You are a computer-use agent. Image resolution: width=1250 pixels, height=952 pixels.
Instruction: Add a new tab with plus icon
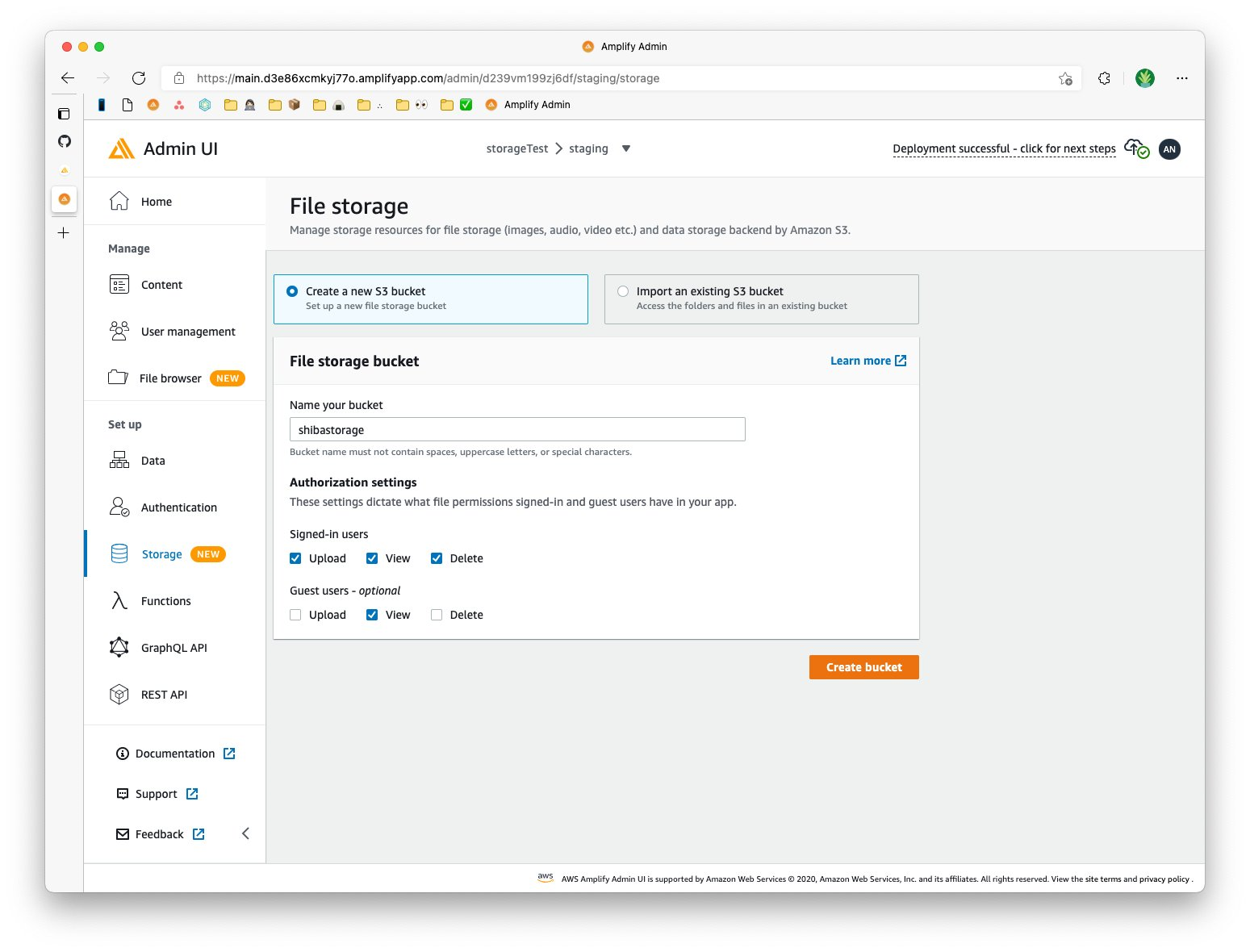click(64, 233)
